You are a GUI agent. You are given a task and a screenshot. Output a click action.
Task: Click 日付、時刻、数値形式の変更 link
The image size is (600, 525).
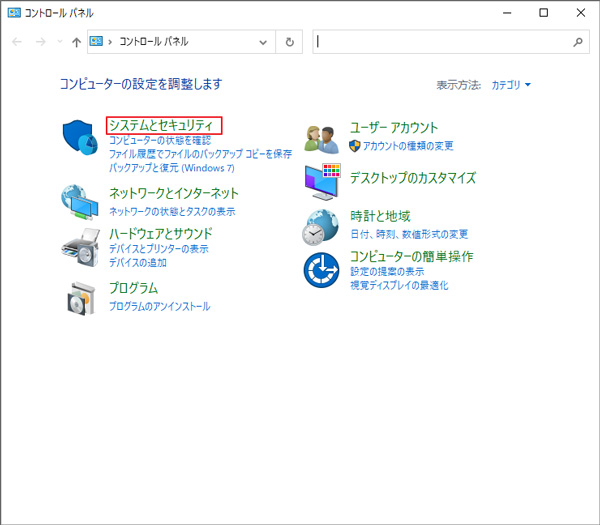click(409, 234)
